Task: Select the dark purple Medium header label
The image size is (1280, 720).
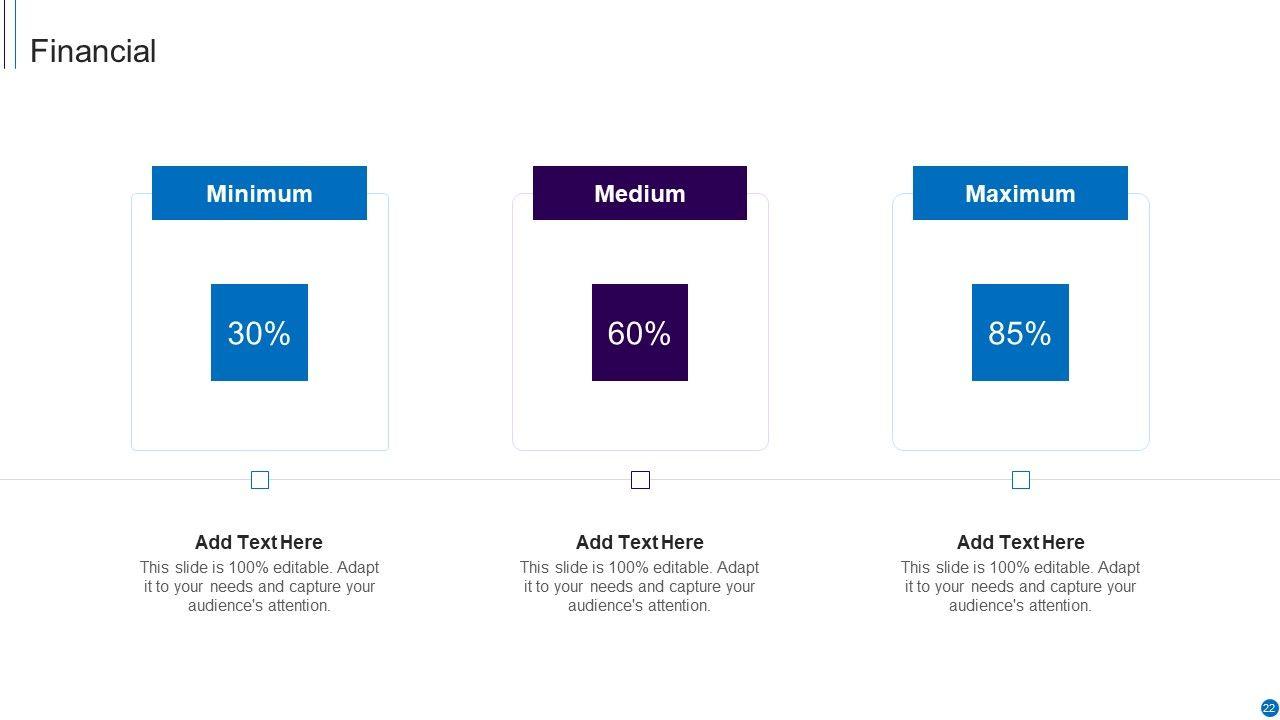Action: pos(640,193)
